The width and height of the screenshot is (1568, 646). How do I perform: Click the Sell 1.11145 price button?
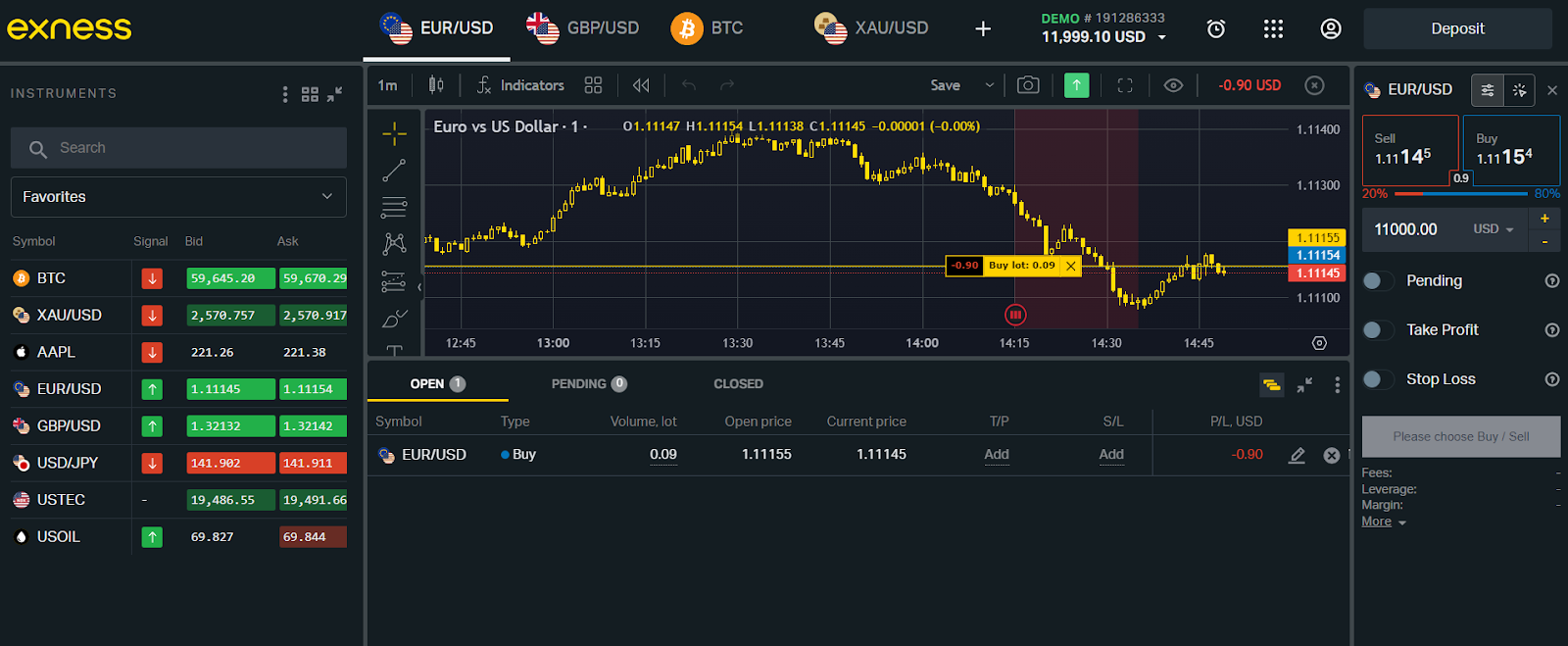[x=1408, y=150]
